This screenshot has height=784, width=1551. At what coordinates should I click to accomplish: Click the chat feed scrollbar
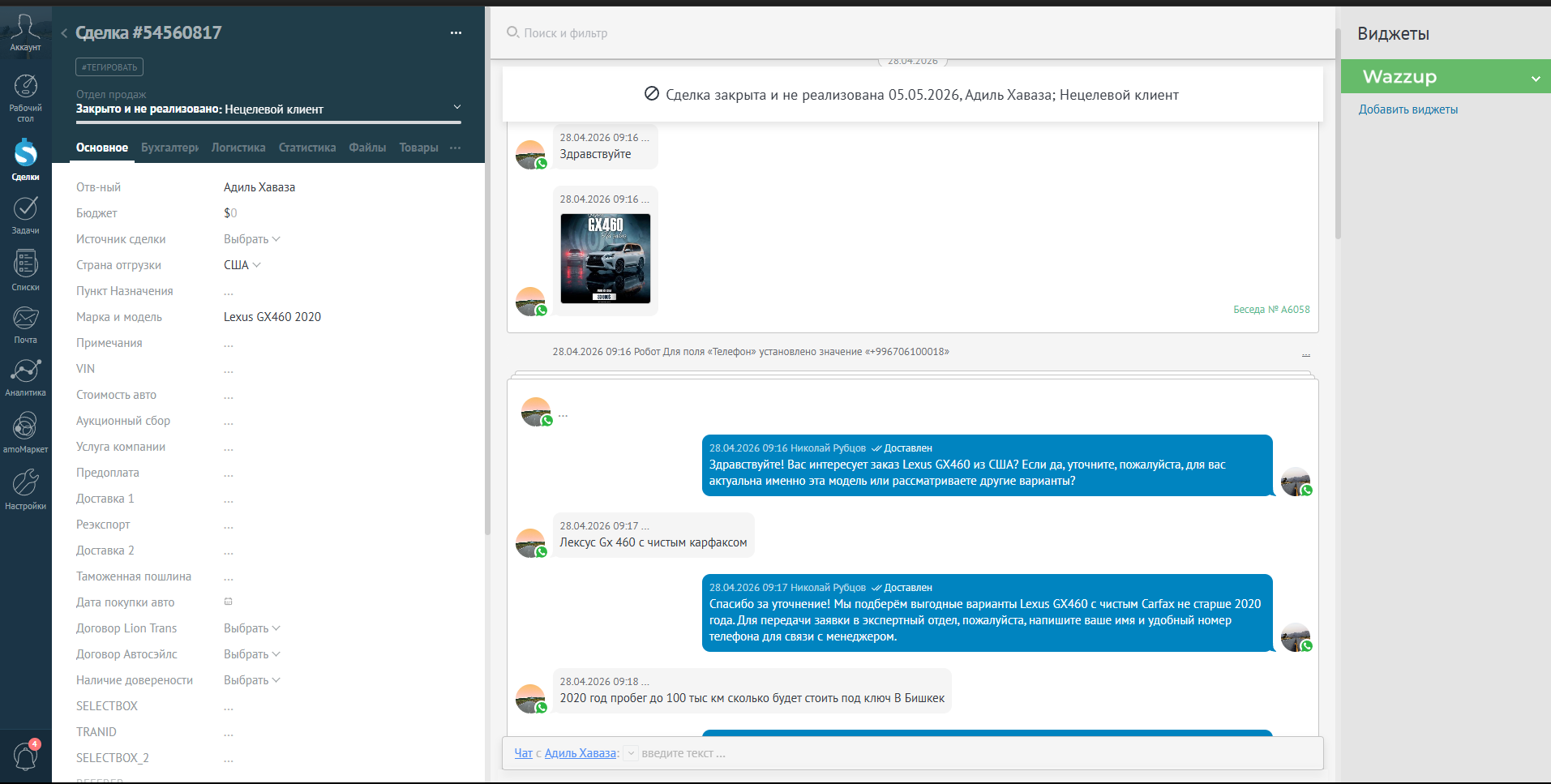(x=1338, y=134)
